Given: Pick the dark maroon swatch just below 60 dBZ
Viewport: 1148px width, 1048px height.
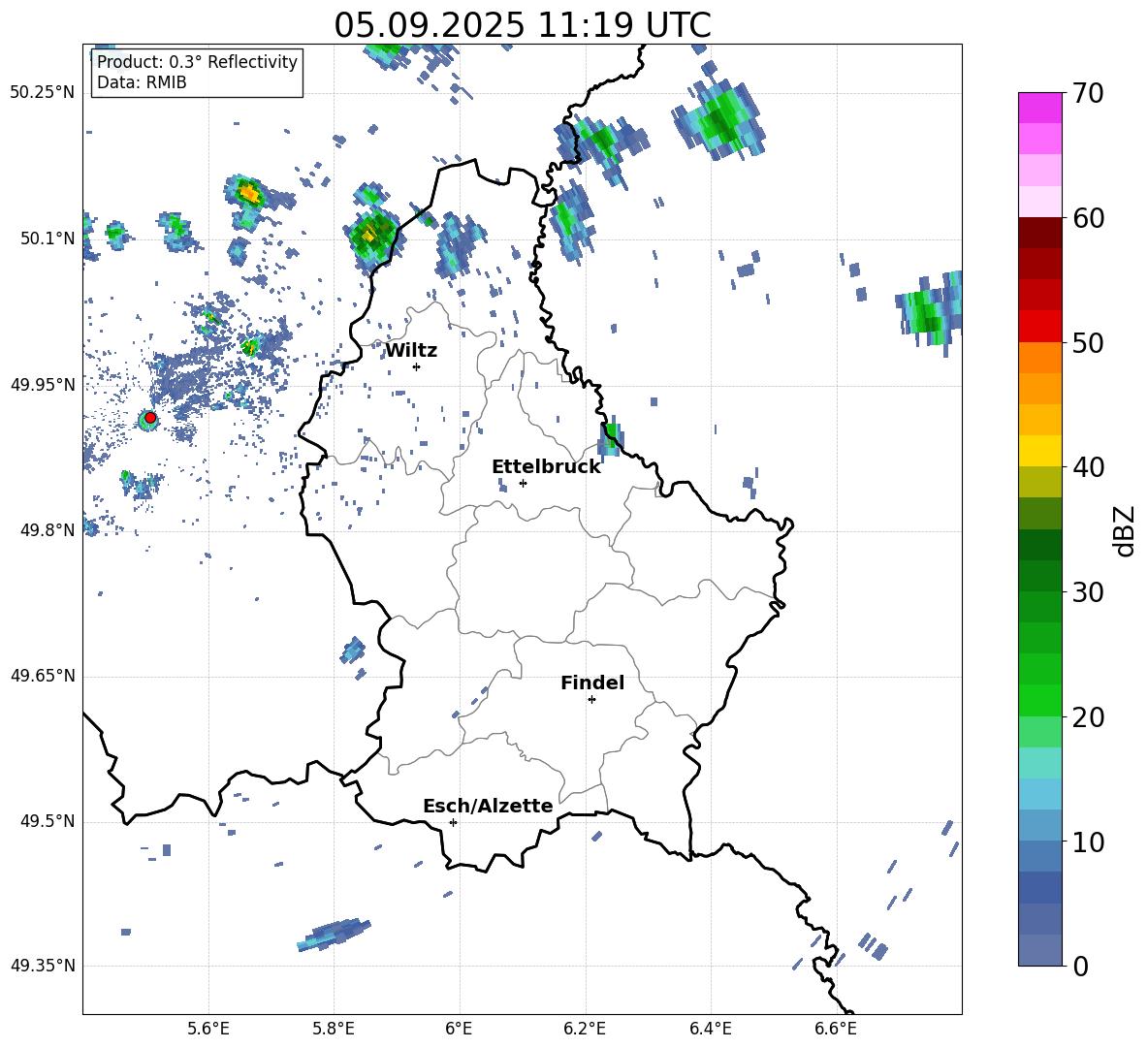Looking at the screenshot, I should click(1039, 233).
